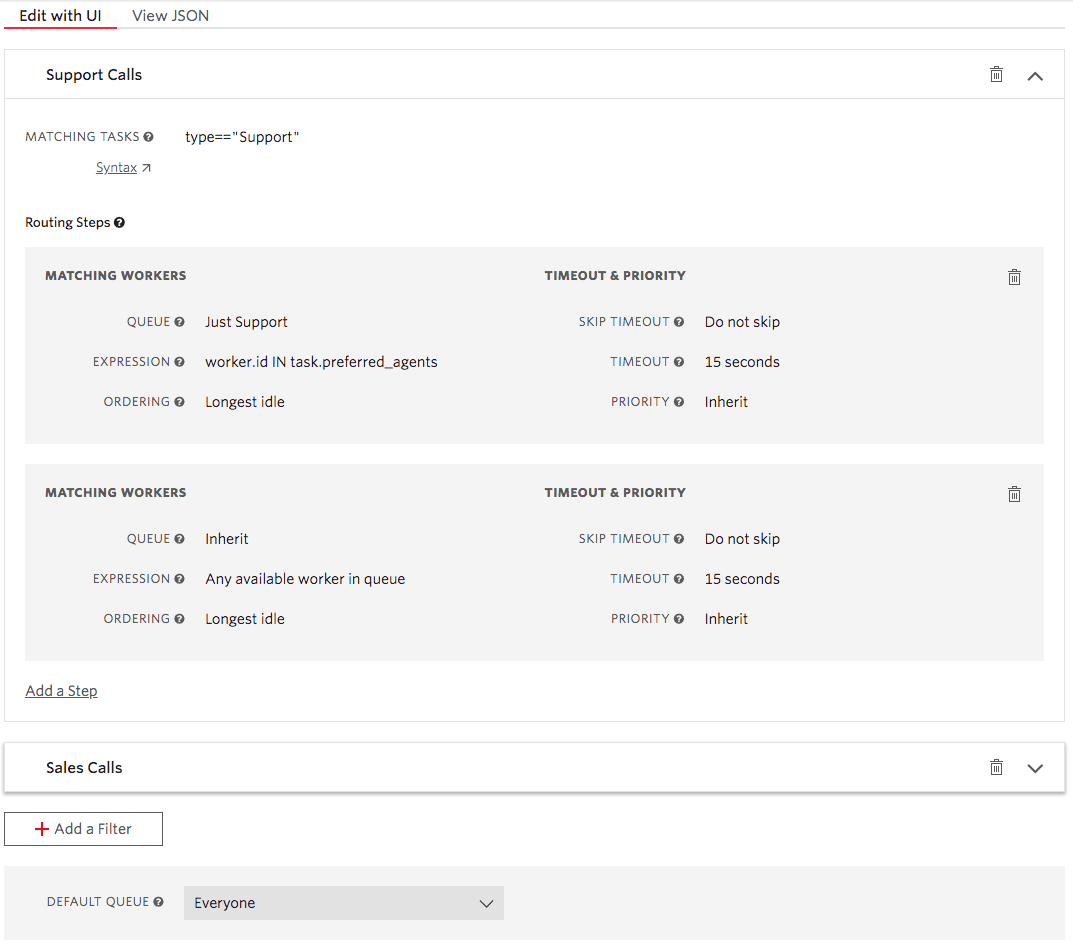Delete the second routing step
The image size is (1073, 945).
1014,493
